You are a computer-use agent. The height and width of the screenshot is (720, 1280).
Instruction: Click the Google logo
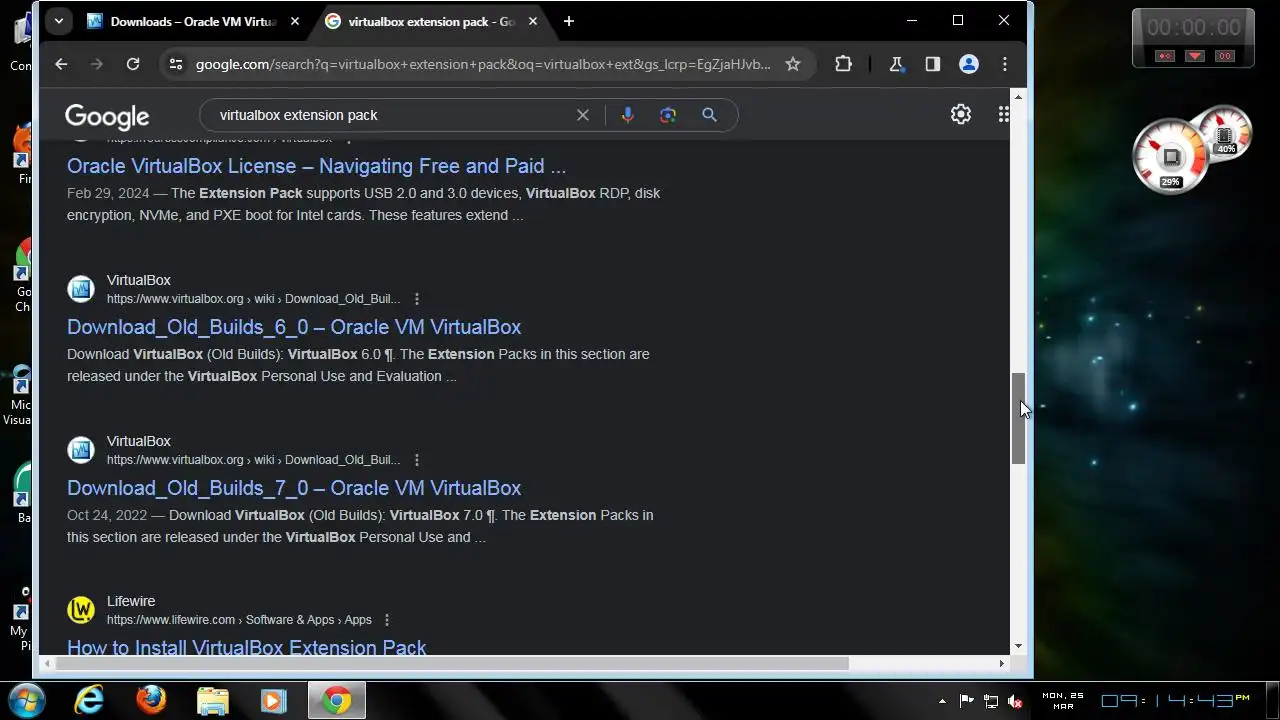coord(107,116)
